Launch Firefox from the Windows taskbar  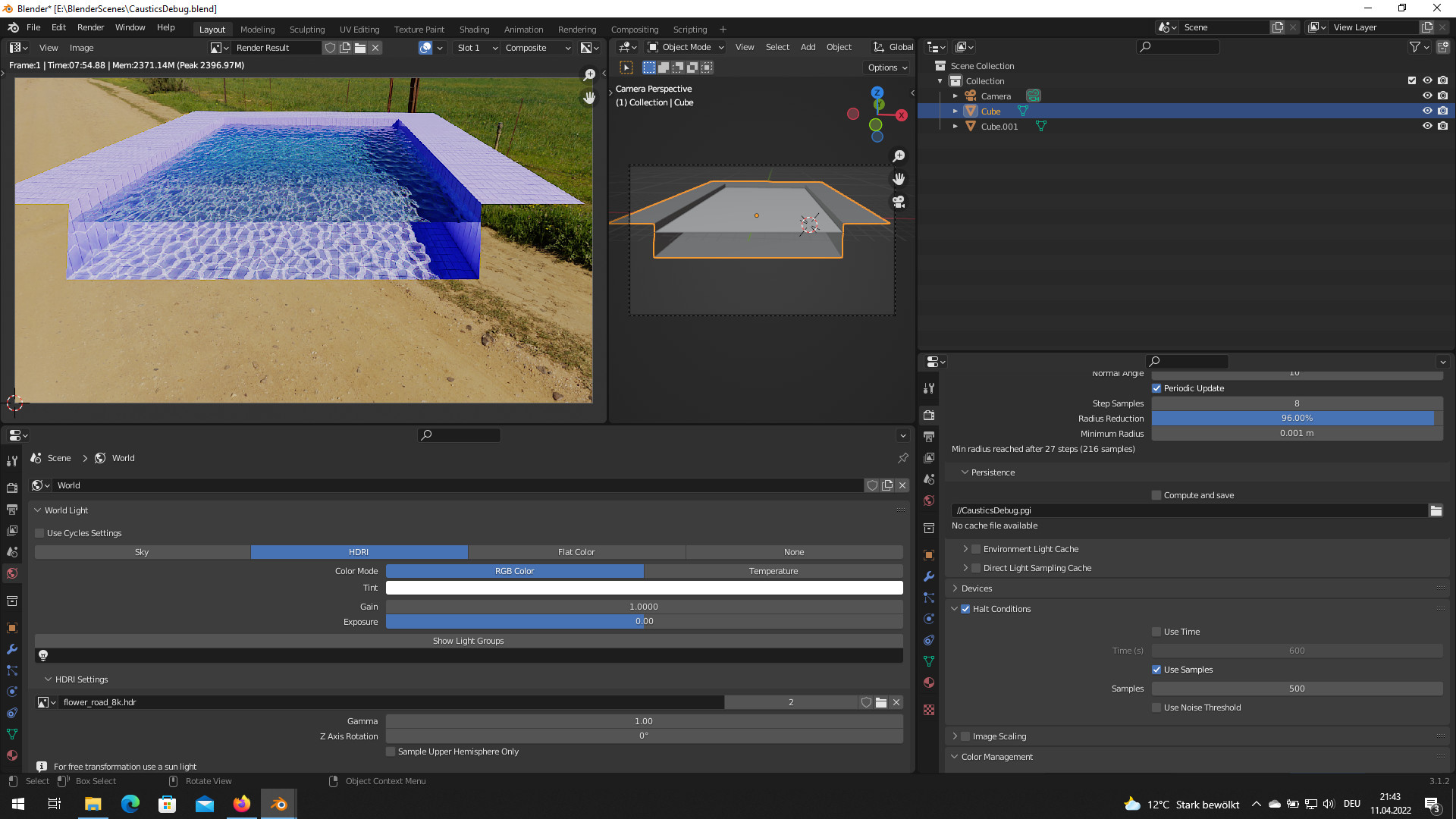[242, 804]
